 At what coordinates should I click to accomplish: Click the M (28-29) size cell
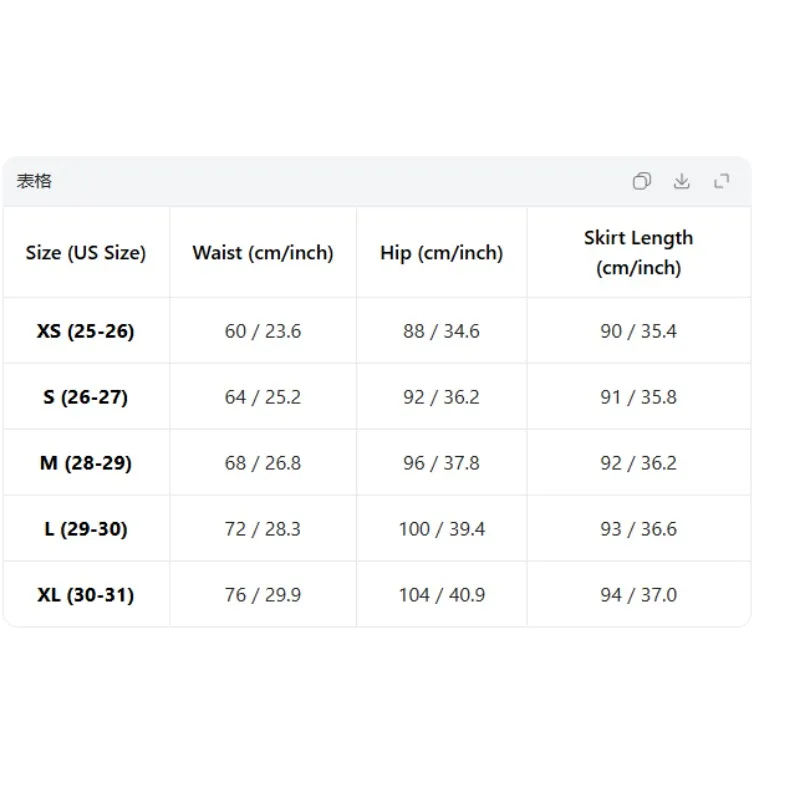(x=86, y=463)
